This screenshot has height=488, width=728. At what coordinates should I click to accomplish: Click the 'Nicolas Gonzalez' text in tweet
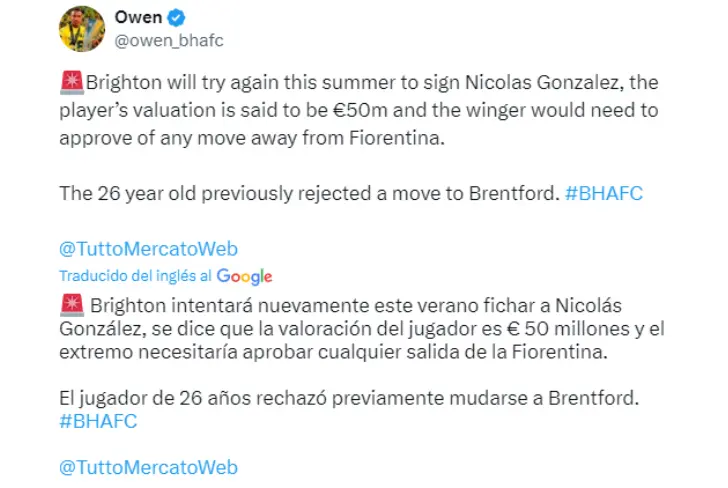click(x=542, y=83)
